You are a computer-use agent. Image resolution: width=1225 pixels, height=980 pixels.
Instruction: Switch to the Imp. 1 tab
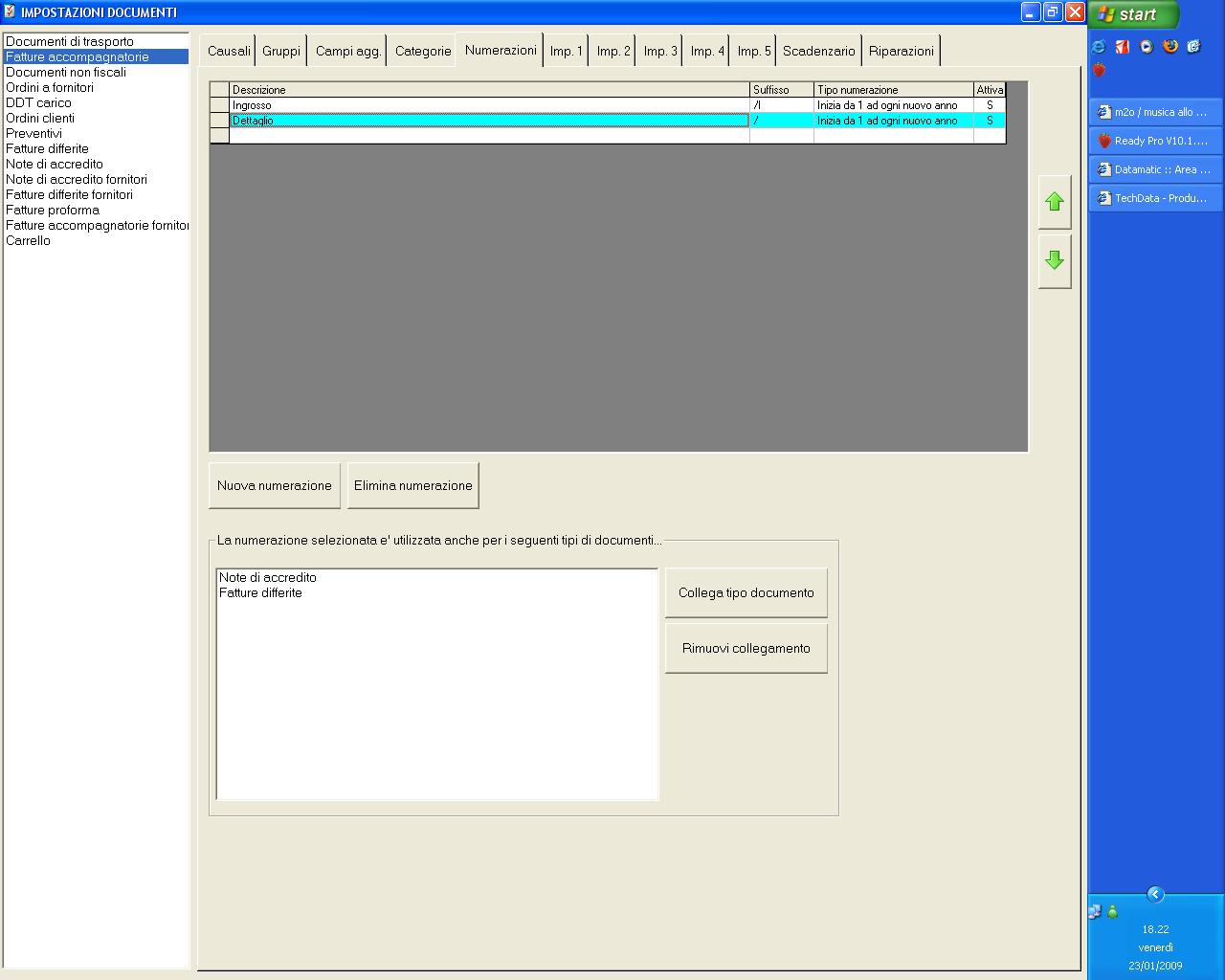pyautogui.click(x=567, y=51)
